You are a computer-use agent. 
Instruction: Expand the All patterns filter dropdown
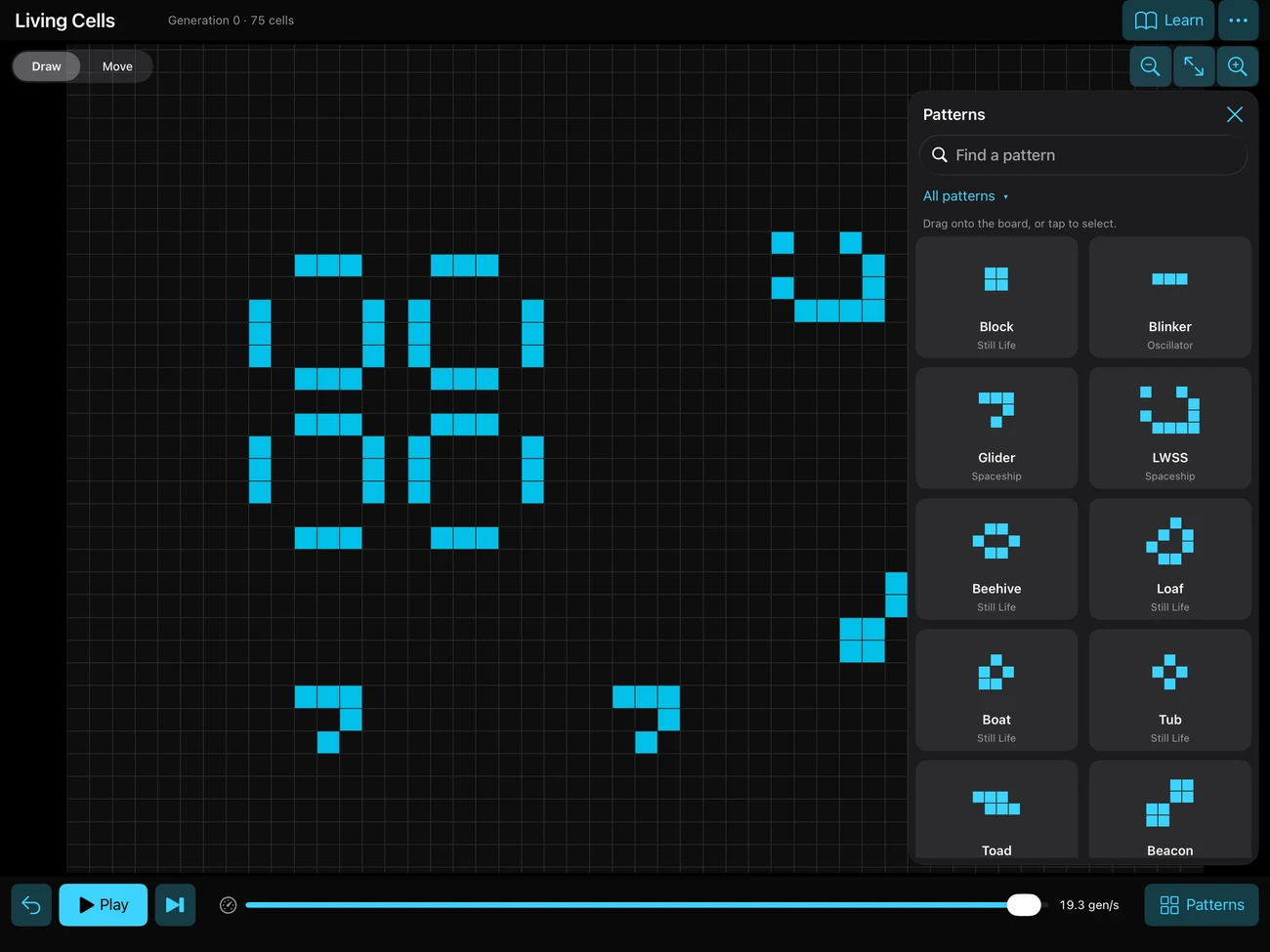(x=965, y=196)
